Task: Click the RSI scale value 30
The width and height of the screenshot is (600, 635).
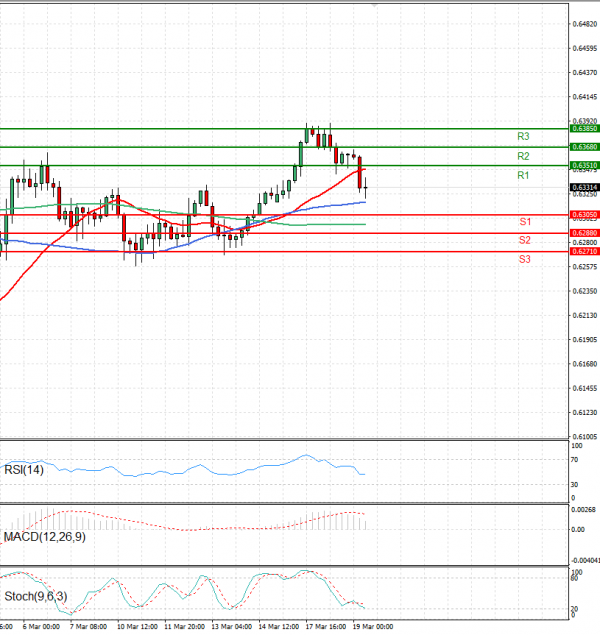Action: 574,485
